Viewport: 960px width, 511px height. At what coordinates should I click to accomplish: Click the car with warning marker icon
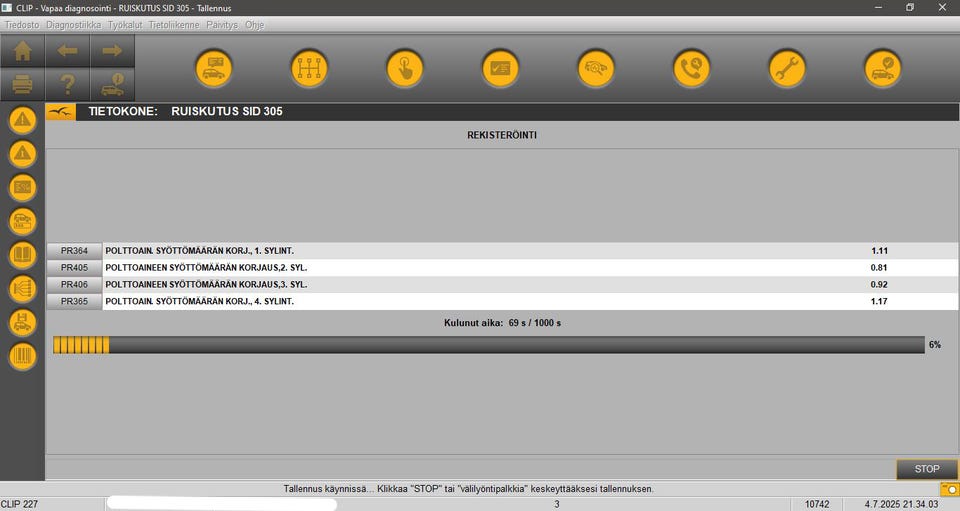[x=112, y=84]
